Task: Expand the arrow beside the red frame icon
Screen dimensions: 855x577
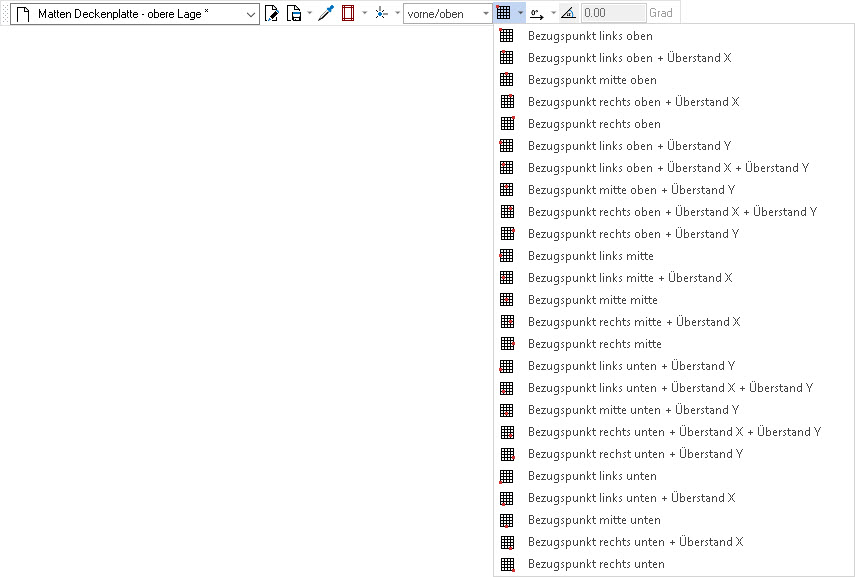Action: click(x=365, y=13)
